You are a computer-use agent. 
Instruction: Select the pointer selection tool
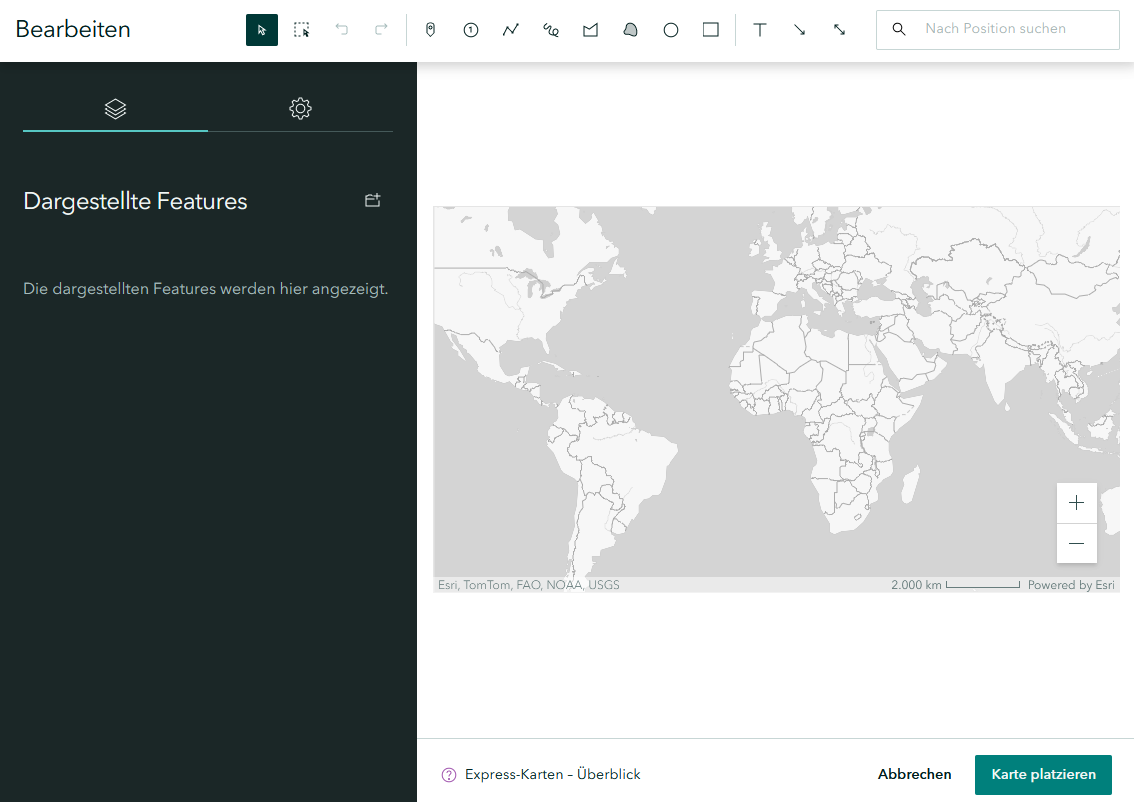(262, 30)
